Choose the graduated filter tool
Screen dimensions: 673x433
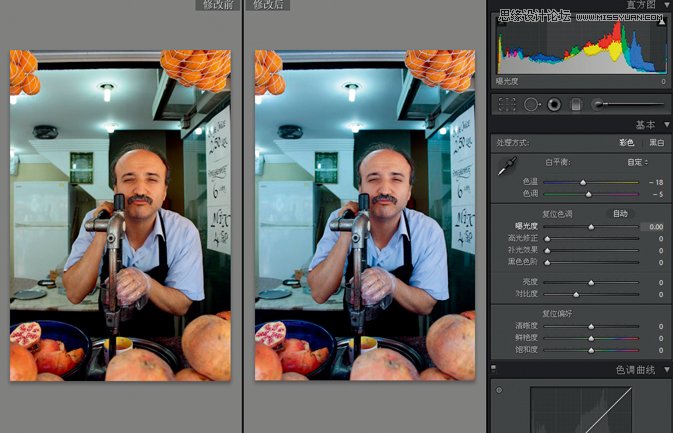click(x=576, y=103)
